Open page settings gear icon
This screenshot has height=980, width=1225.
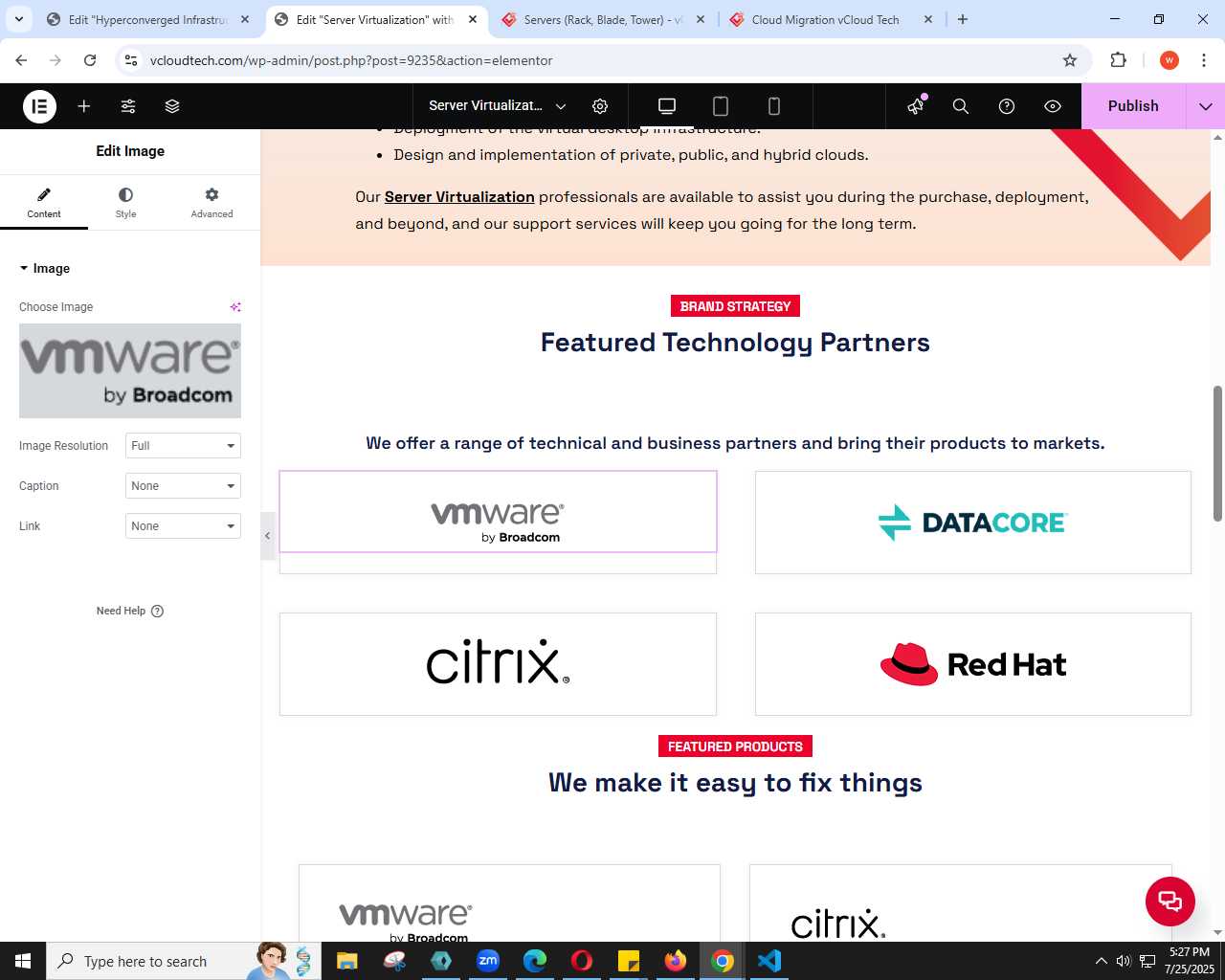[600, 106]
